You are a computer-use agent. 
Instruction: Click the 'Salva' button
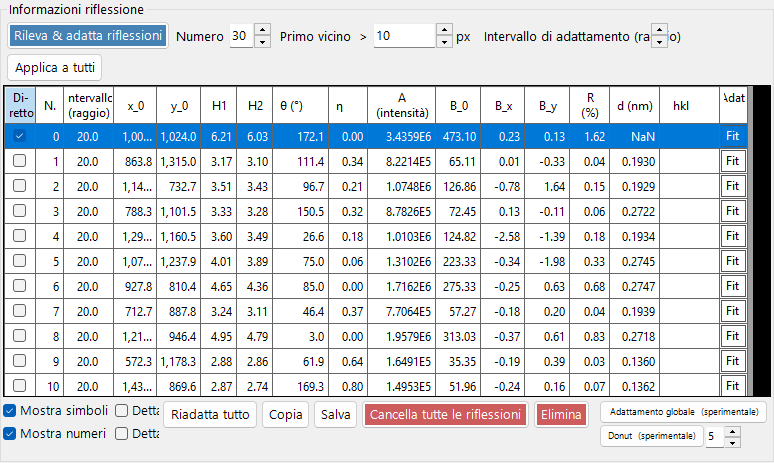335,415
